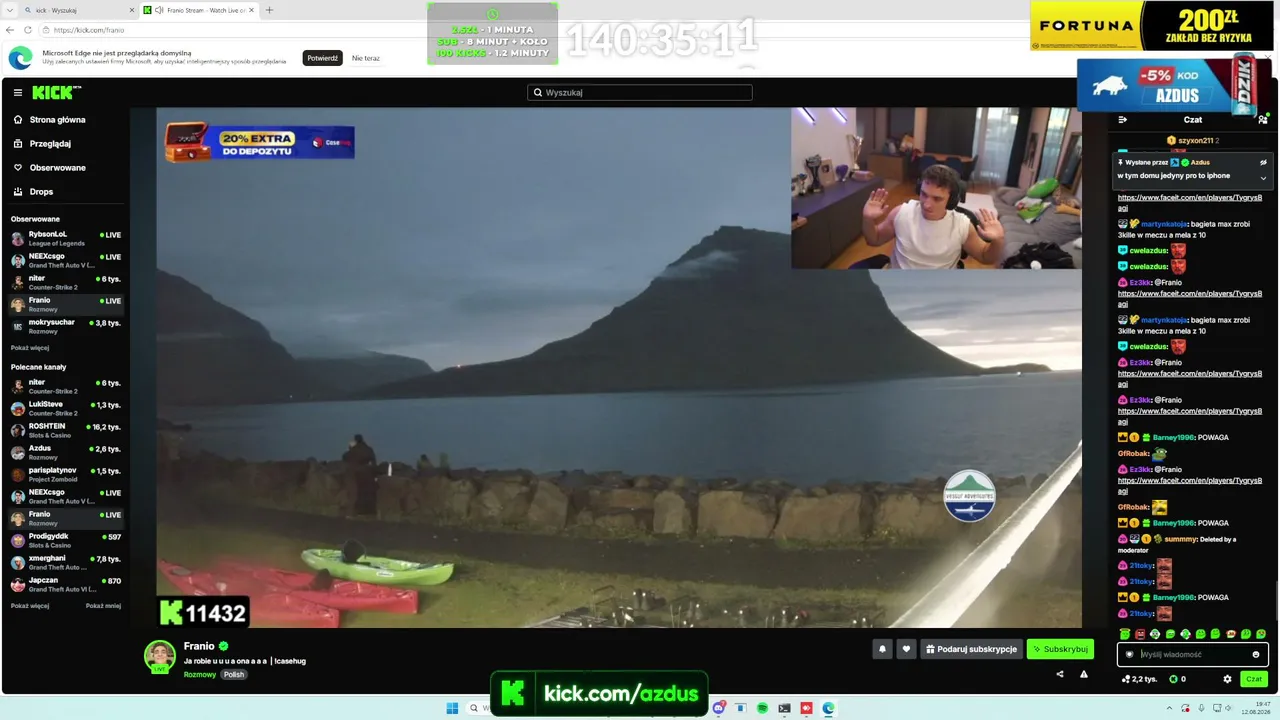
Task: Collapse recommended channels with 'Pokaż mniej'
Action: (x=103, y=606)
